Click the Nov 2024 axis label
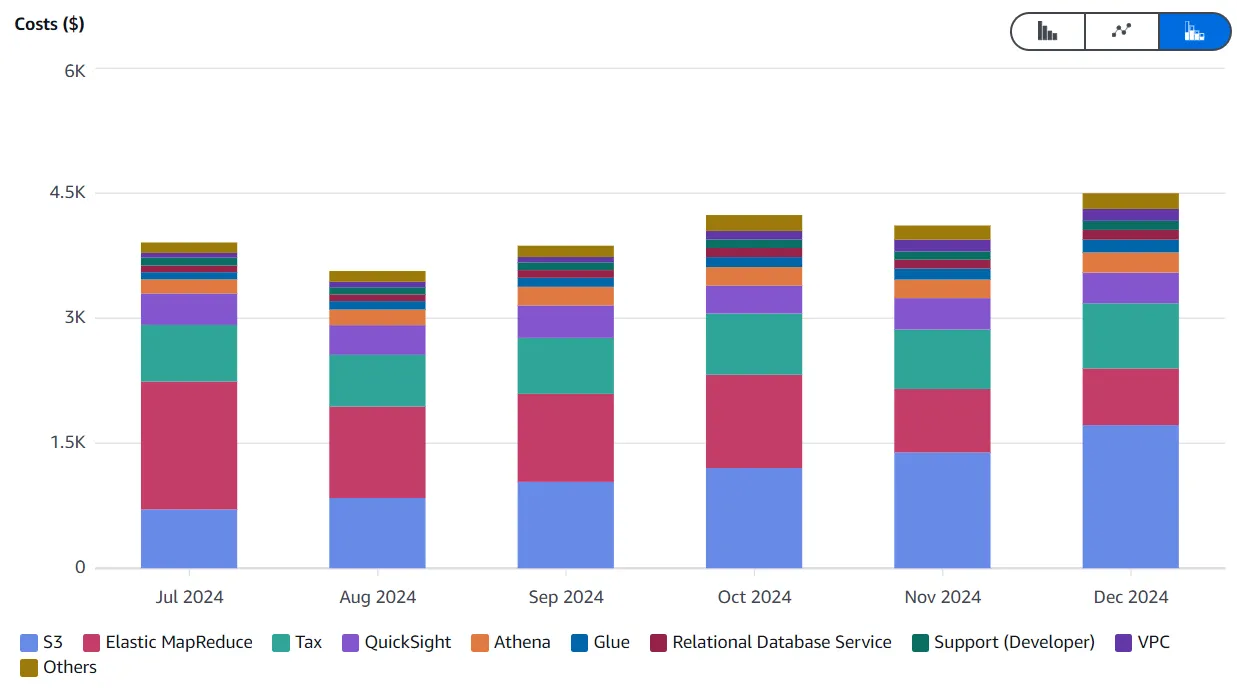Viewport: 1237px width, 690px height. 942,596
